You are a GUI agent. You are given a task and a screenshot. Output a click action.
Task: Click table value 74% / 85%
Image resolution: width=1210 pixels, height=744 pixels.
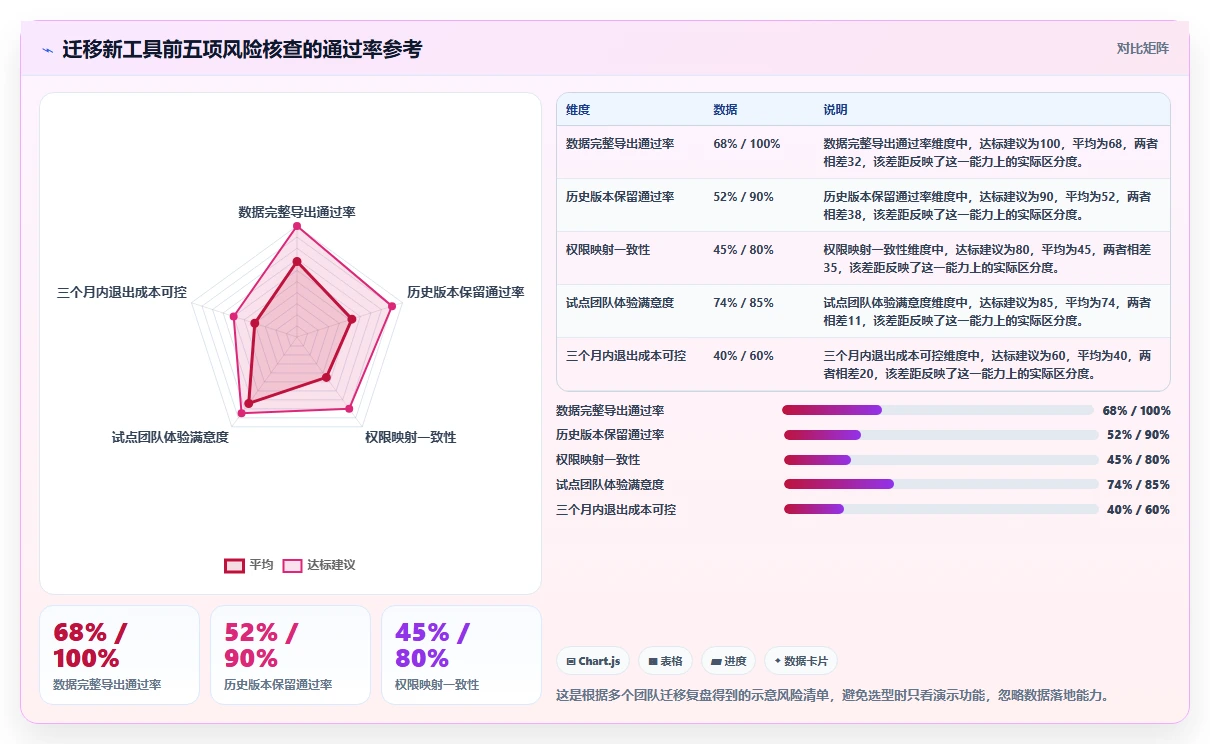click(743, 303)
